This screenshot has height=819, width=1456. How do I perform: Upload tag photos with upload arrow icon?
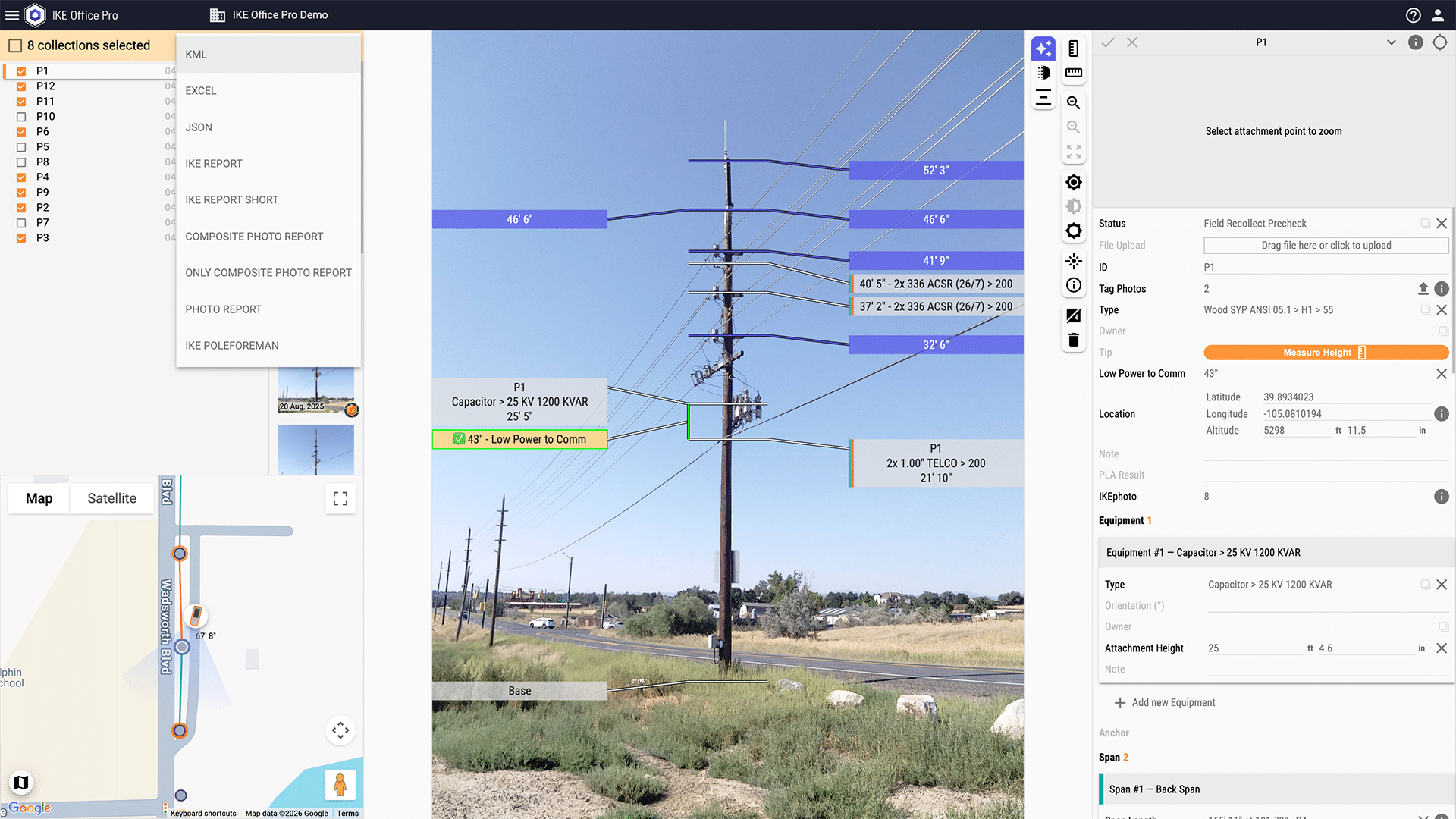tap(1423, 289)
